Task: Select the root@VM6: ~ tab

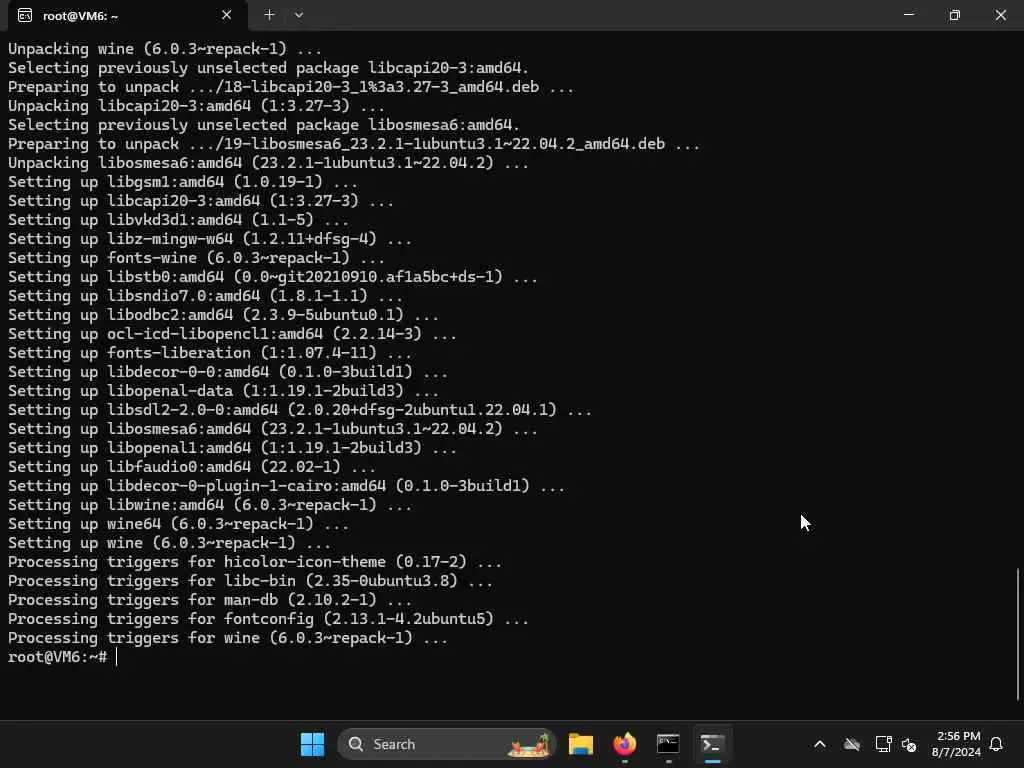Action: (127, 16)
